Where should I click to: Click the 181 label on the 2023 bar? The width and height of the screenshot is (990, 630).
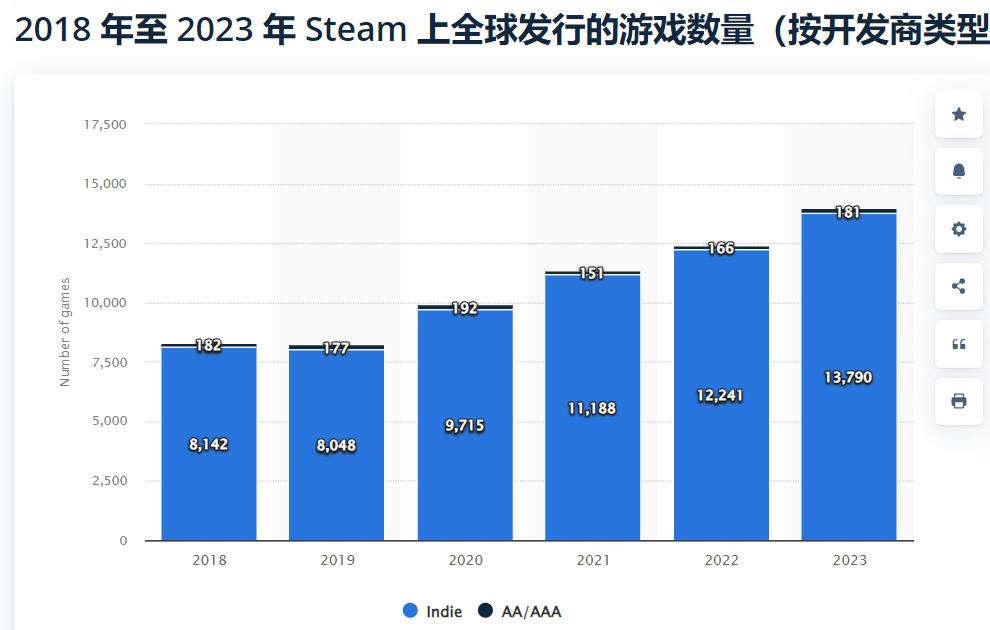click(850, 212)
